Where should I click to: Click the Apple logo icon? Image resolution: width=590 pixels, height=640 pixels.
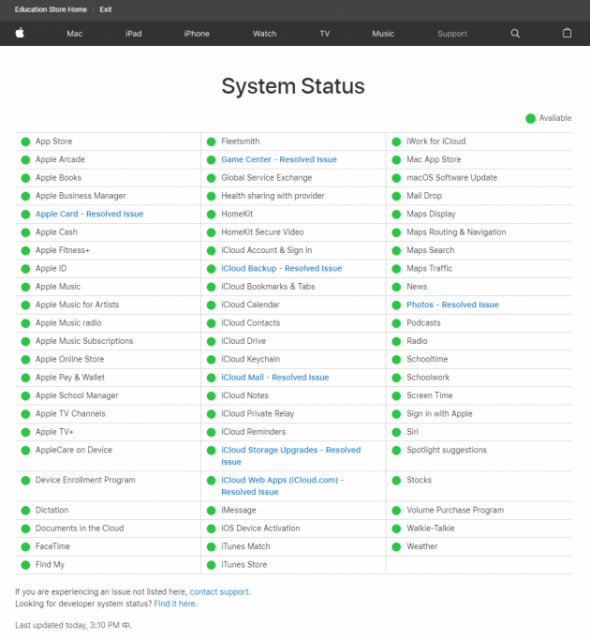coord(20,33)
